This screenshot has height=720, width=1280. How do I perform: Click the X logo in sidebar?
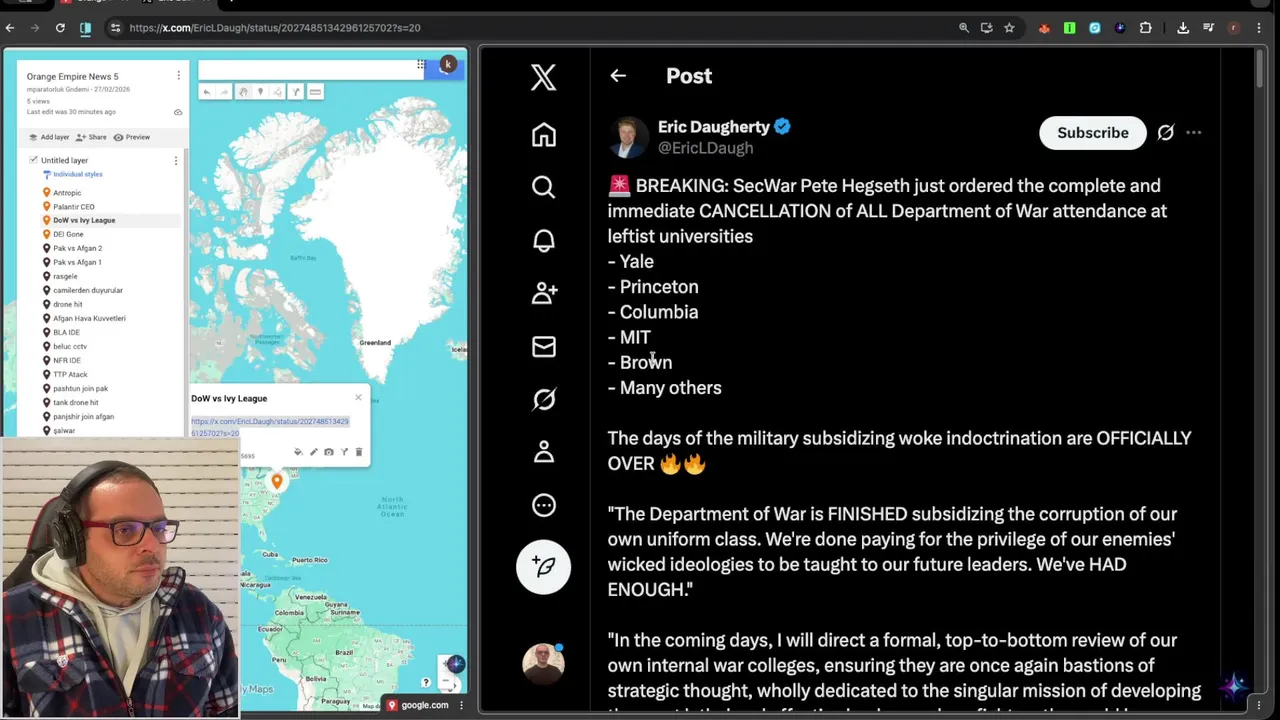(x=543, y=77)
